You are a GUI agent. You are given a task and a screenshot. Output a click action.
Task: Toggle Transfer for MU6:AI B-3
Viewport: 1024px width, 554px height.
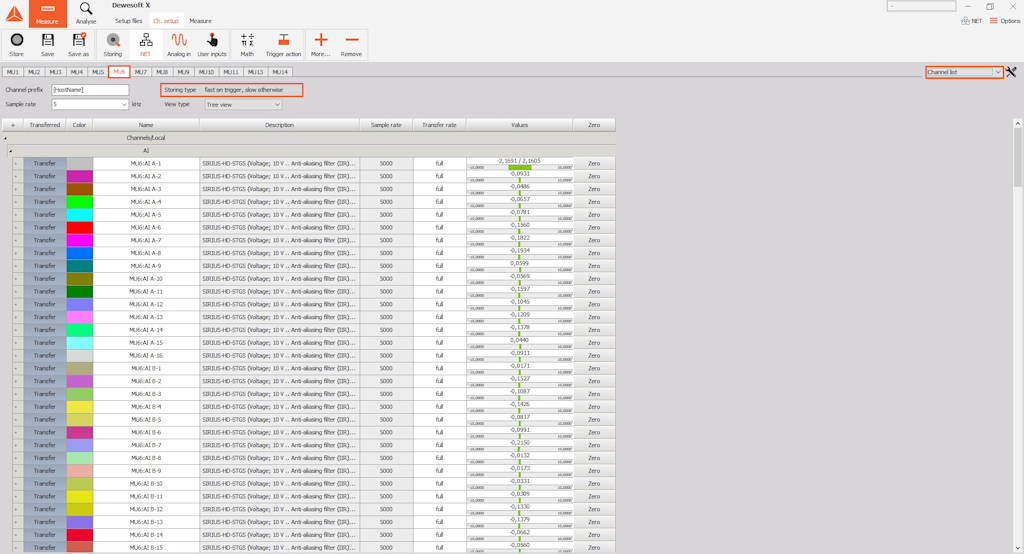tap(44, 394)
